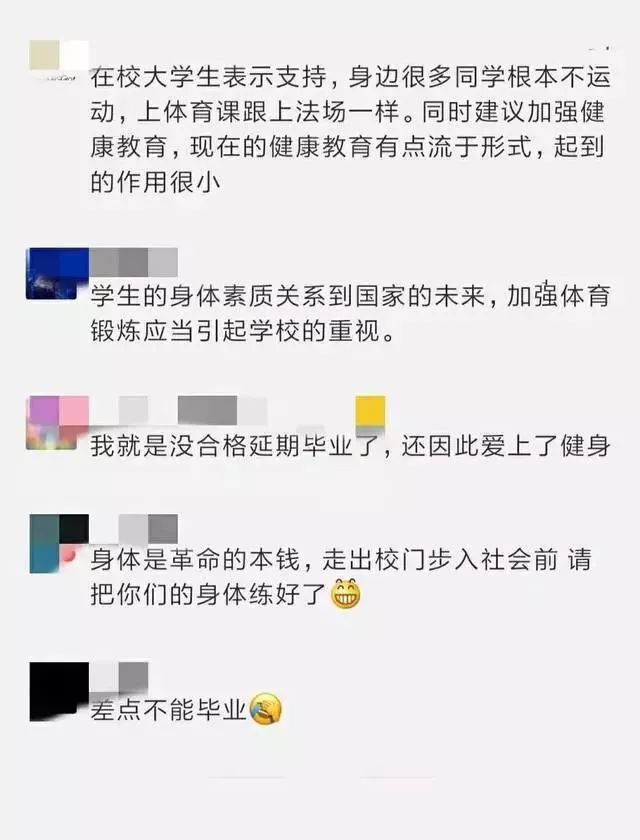640x840 pixels.
Task: Click the comment about 学生的身体素质关系到国家的未来
Action: click(x=350, y=314)
